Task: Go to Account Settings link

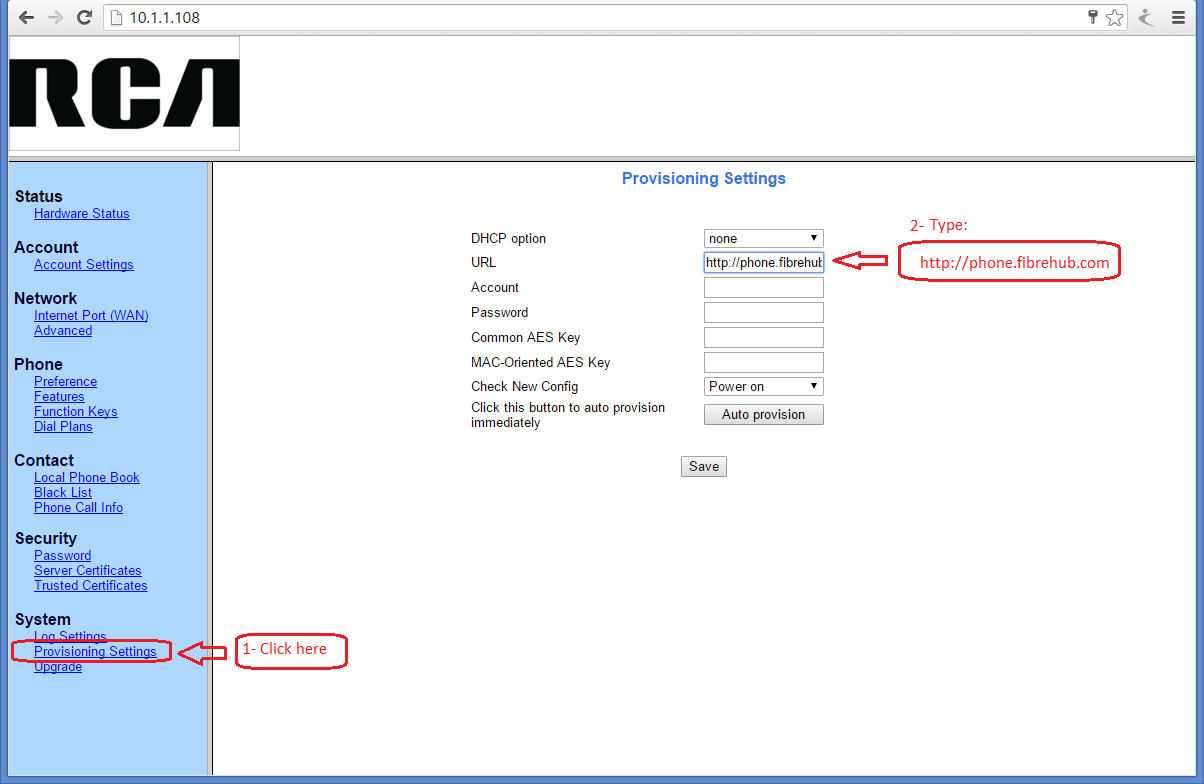Action: point(83,264)
